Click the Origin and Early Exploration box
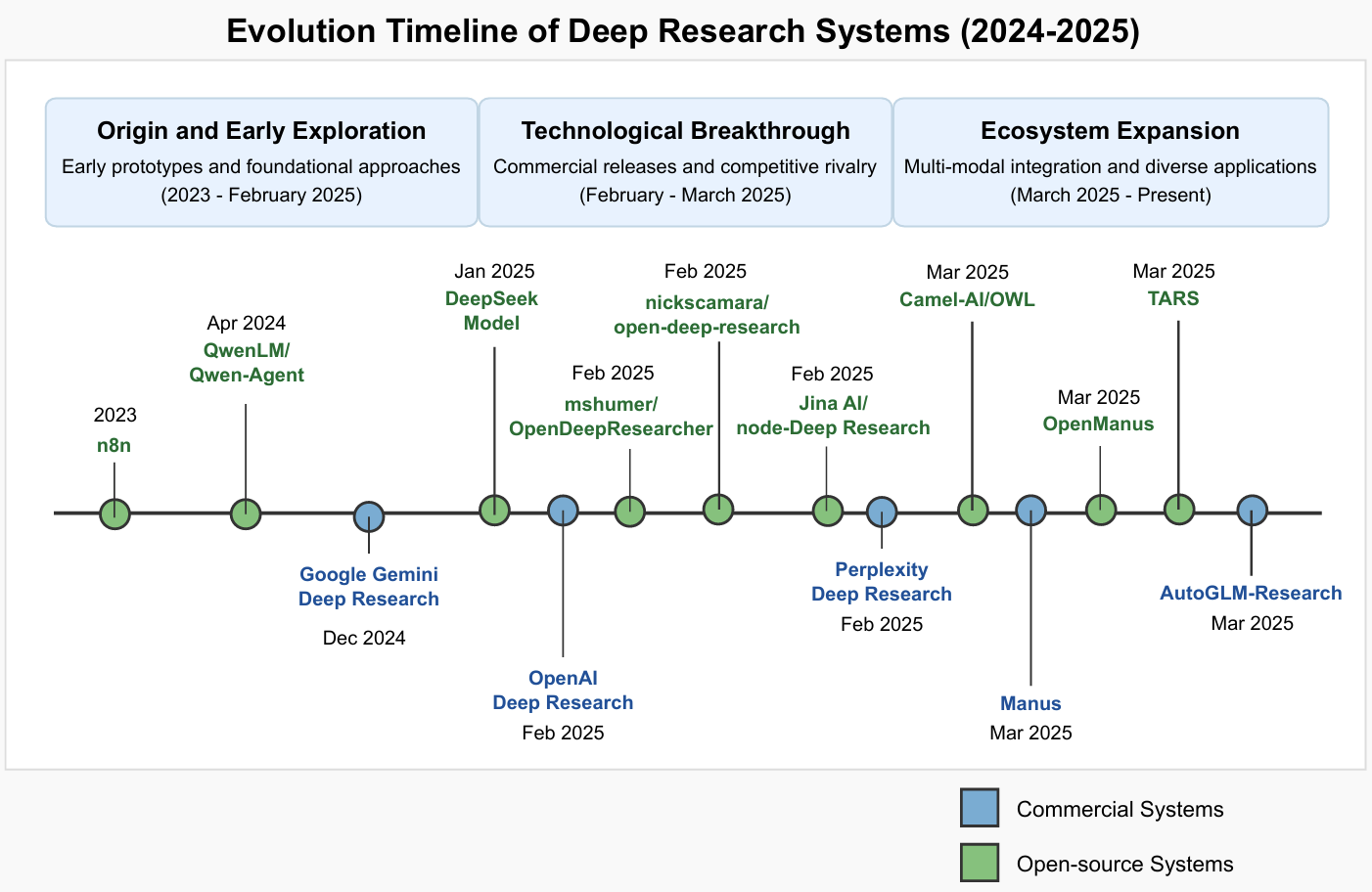The width and height of the screenshot is (1372, 892). tap(261, 162)
